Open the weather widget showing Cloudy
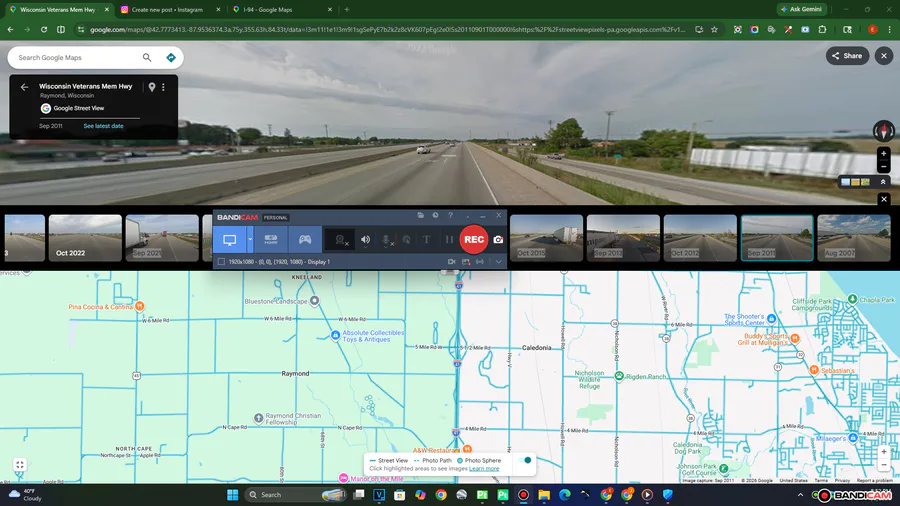The image size is (900, 506). tap(26, 495)
